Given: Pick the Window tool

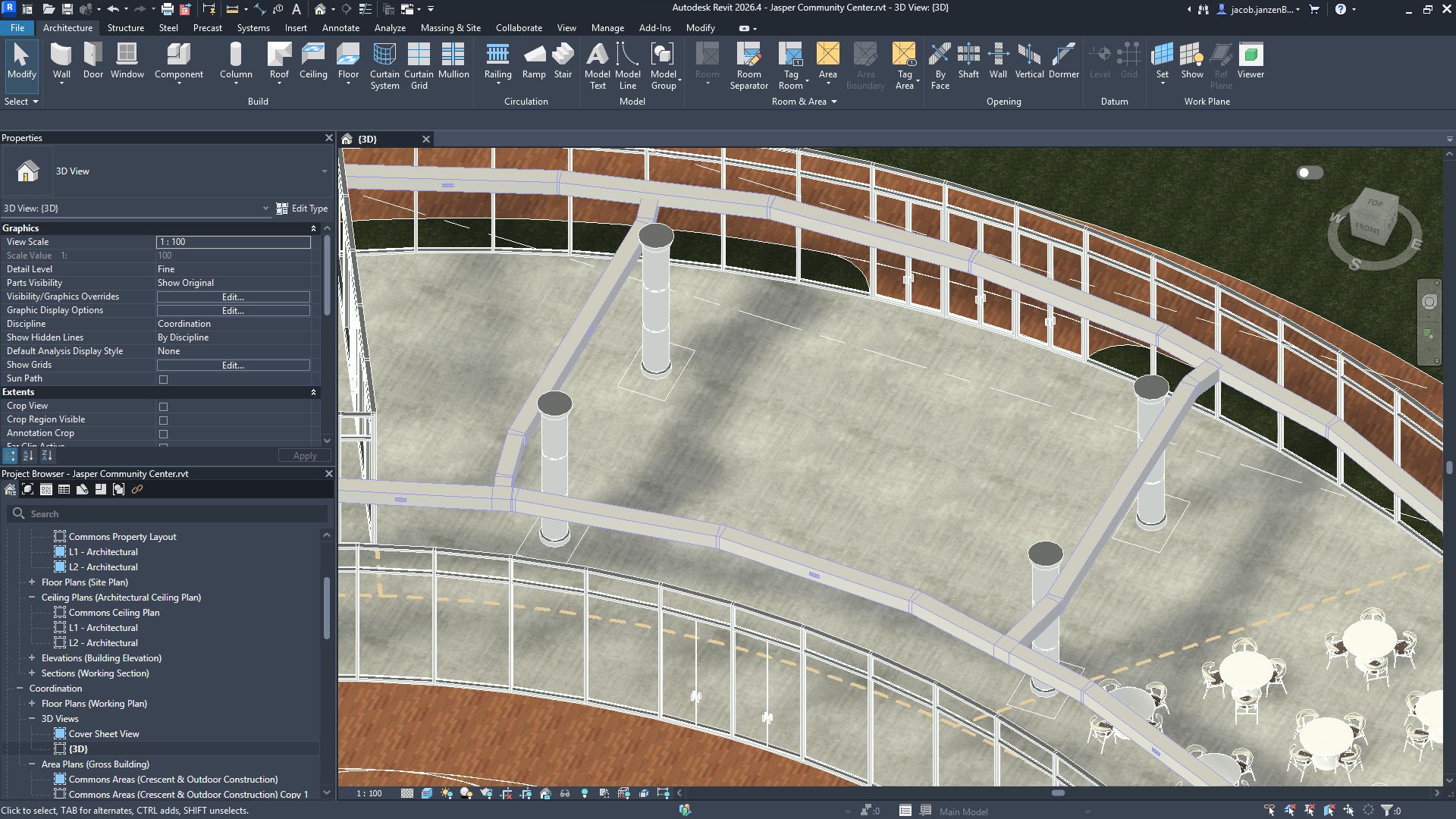Looking at the screenshot, I should pos(127,61).
